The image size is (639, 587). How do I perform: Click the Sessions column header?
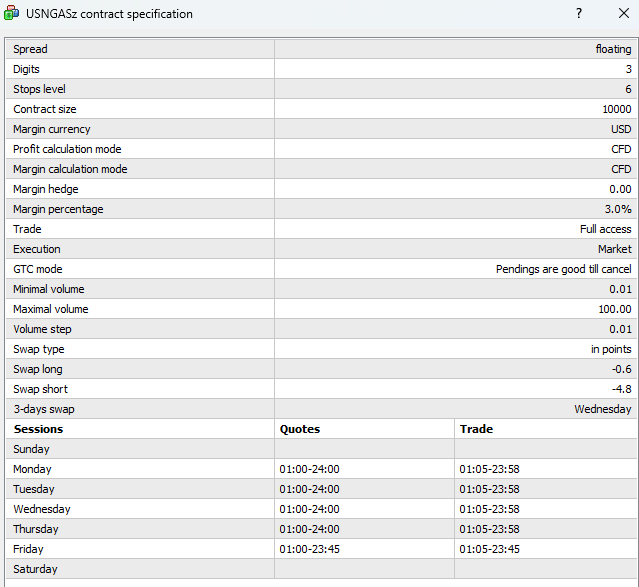(38, 429)
